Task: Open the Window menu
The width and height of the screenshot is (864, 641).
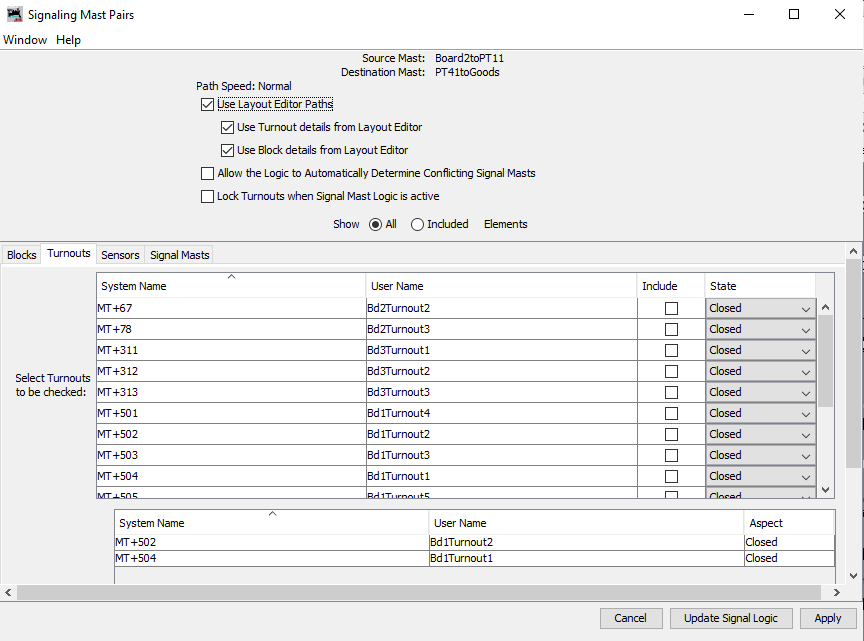Action: [x=25, y=40]
